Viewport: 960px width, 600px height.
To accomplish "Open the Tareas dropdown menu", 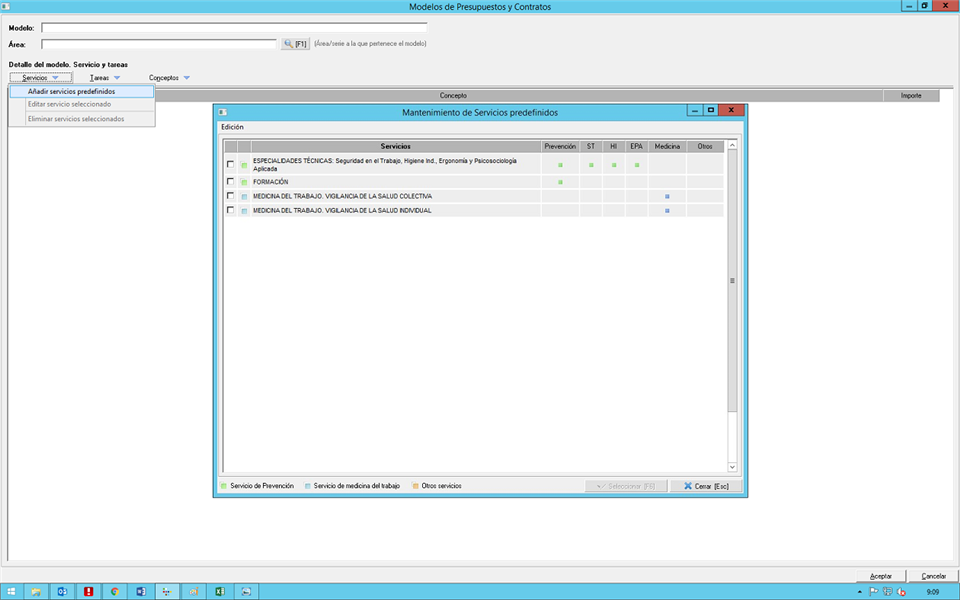I will 104,77.
